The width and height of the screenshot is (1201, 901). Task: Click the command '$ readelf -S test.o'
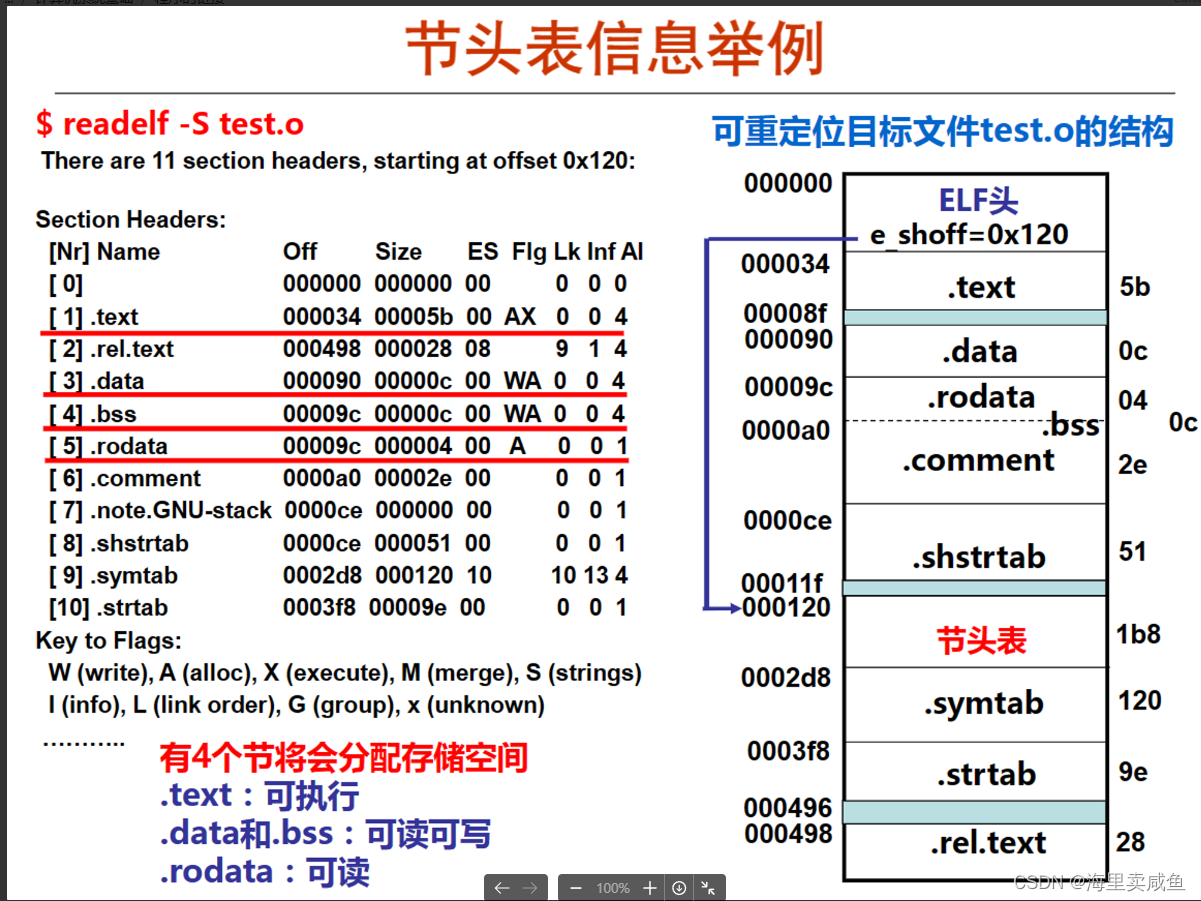tap(170, 124)
